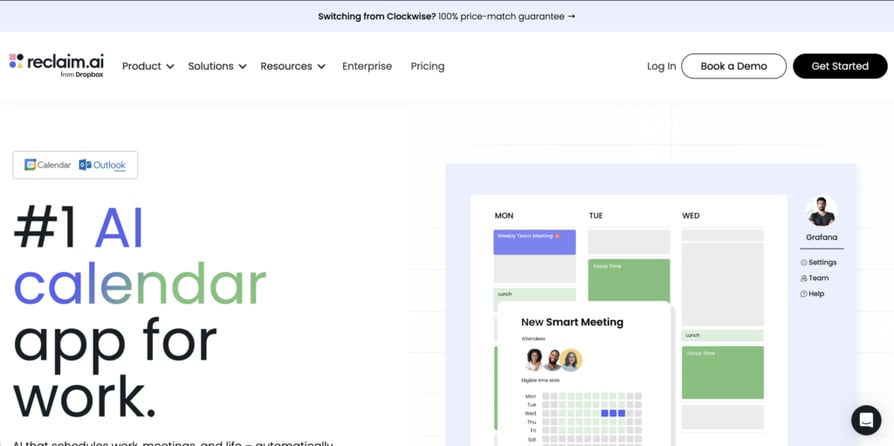The height and width of the screenshot is (446, 894).
Task: Click the Grafana user avatar
Action: pyautogui.click(x=822, y=211)
